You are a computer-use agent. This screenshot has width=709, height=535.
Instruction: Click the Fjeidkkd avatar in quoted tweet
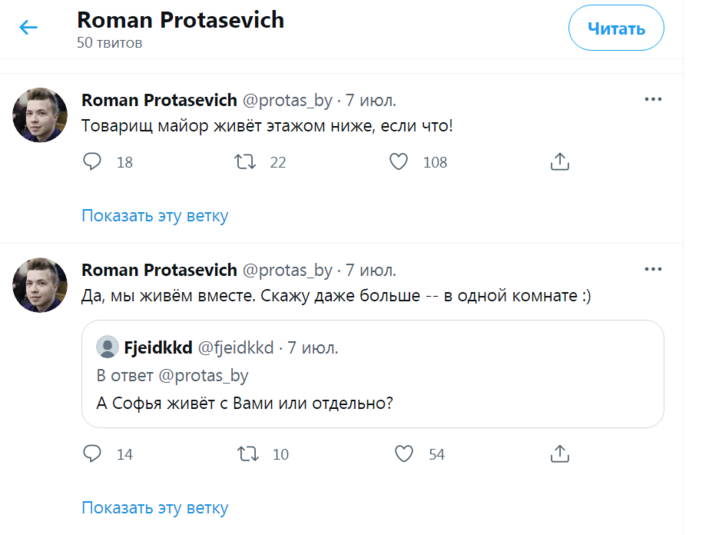point(107,348)
